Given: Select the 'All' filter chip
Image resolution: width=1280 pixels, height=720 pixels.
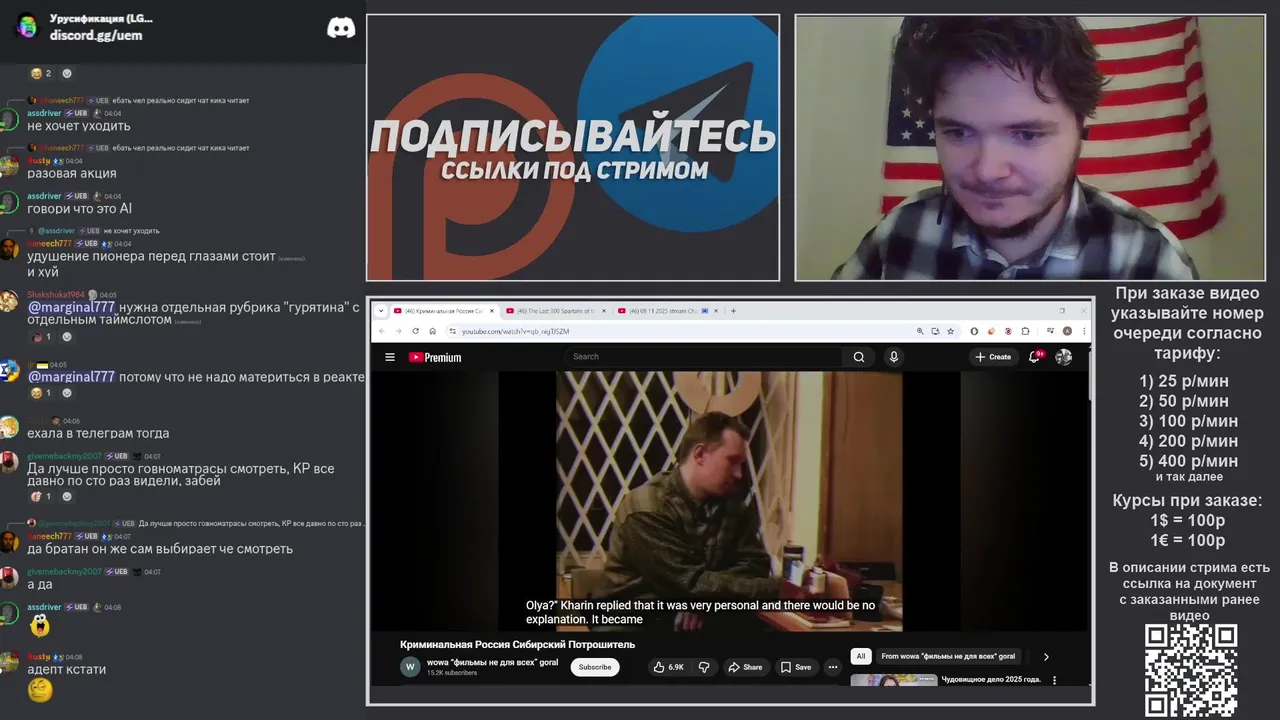Looking at the screenshot, I should (x=860, y=657).
